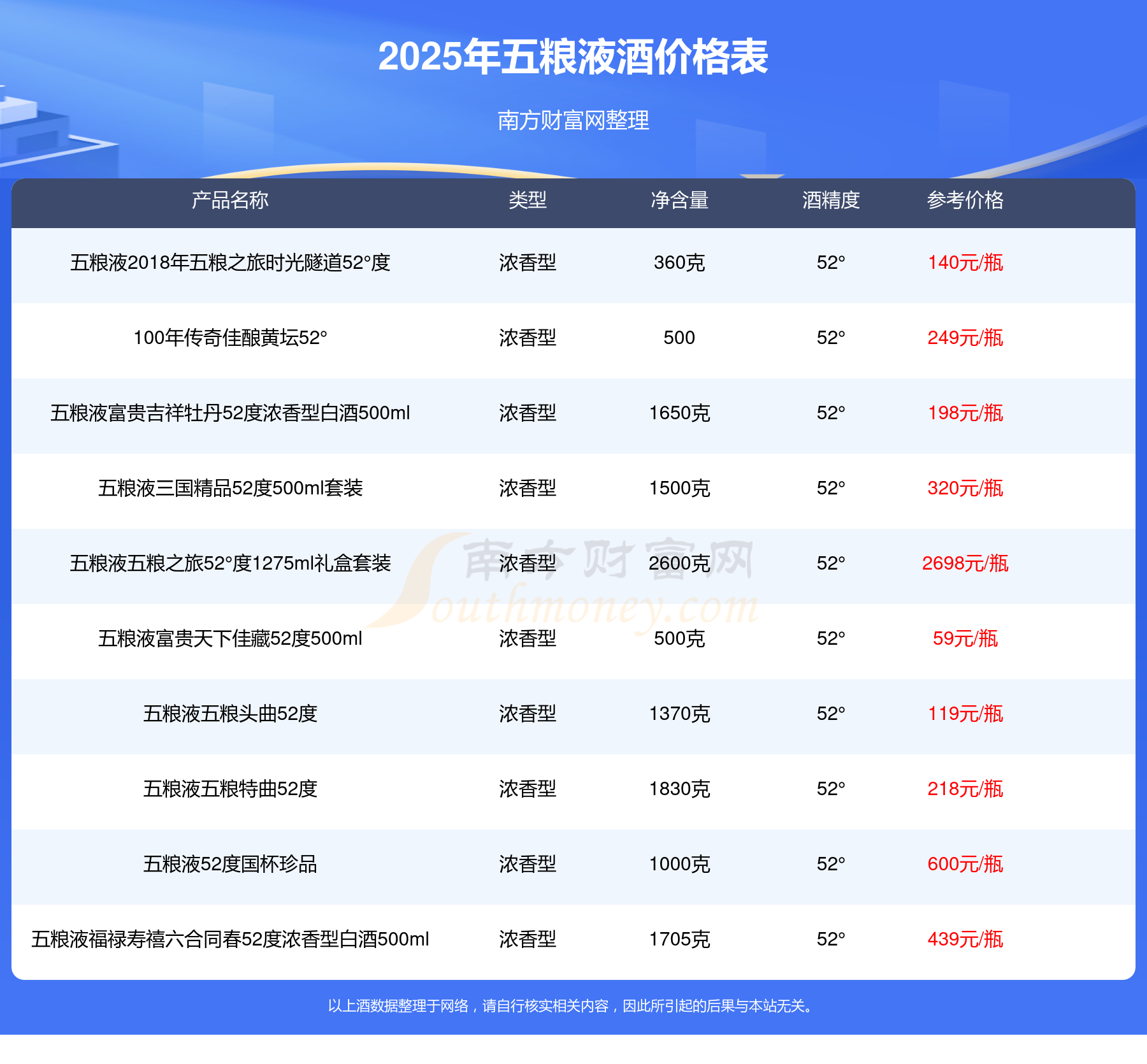Click the 1705克 net content cell
The height and width of the screenshot is (1064, 1147).
pos(679,939)
